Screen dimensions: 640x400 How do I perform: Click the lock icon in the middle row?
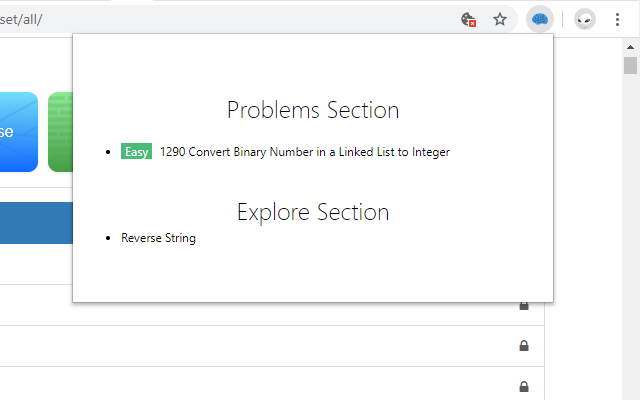524,346
